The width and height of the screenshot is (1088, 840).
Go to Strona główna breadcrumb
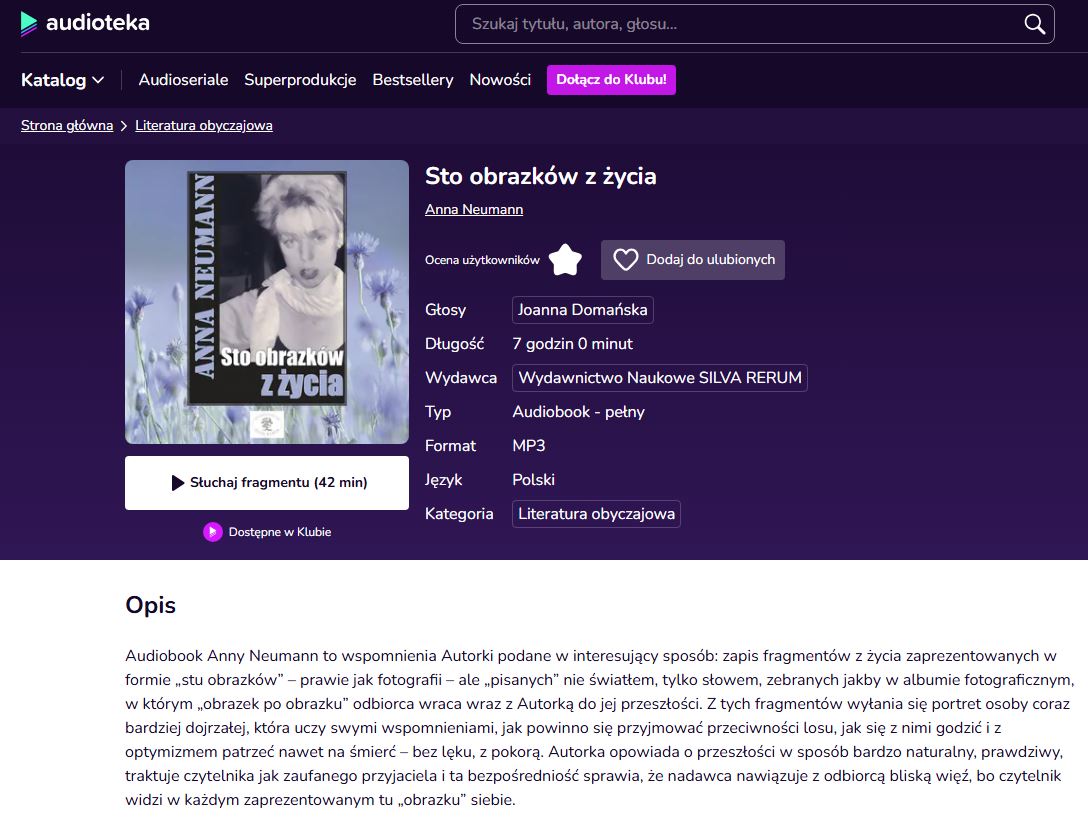coord(67,125)
